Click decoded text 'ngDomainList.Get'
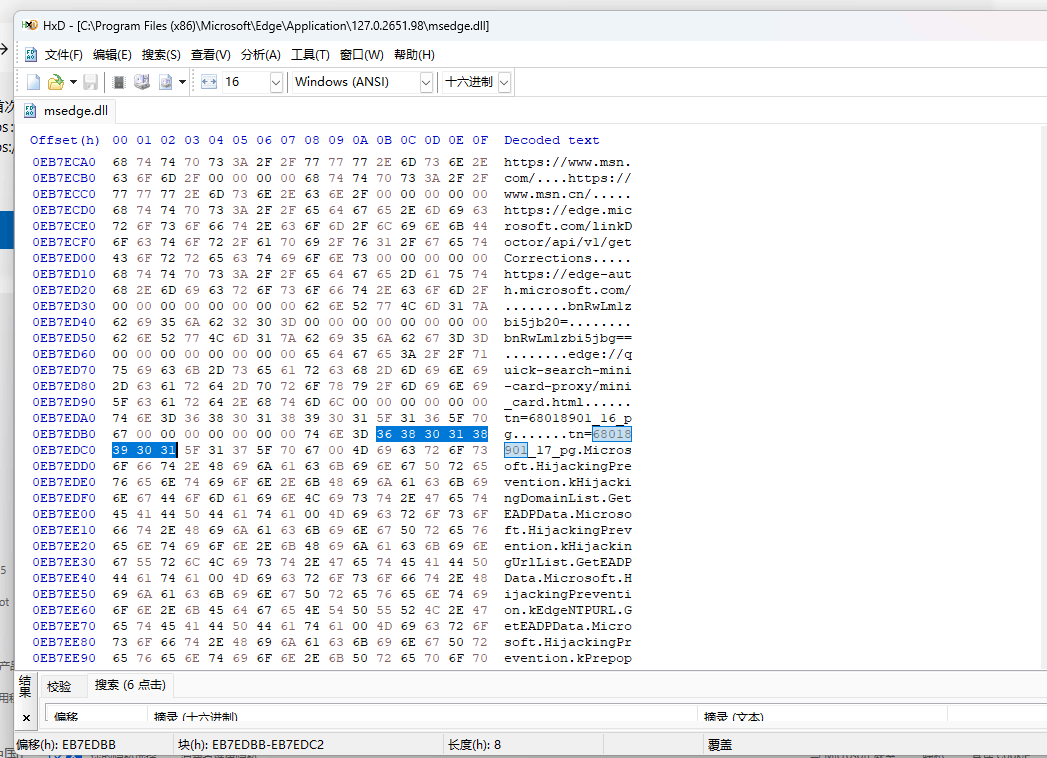 [568, 498]
